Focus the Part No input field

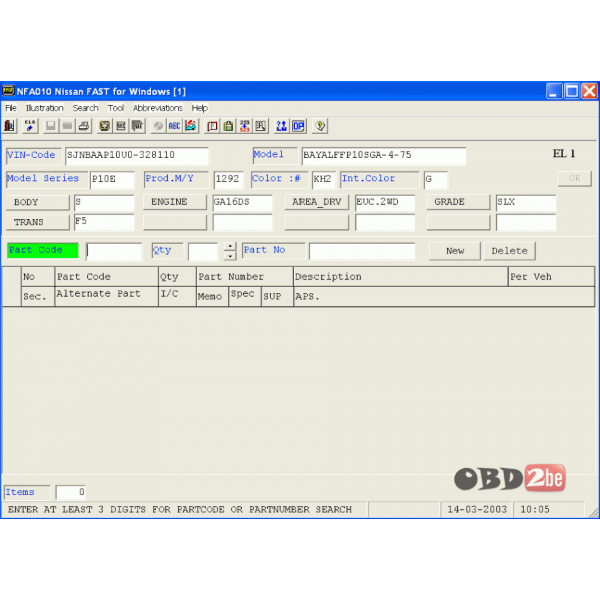[362, 251]
